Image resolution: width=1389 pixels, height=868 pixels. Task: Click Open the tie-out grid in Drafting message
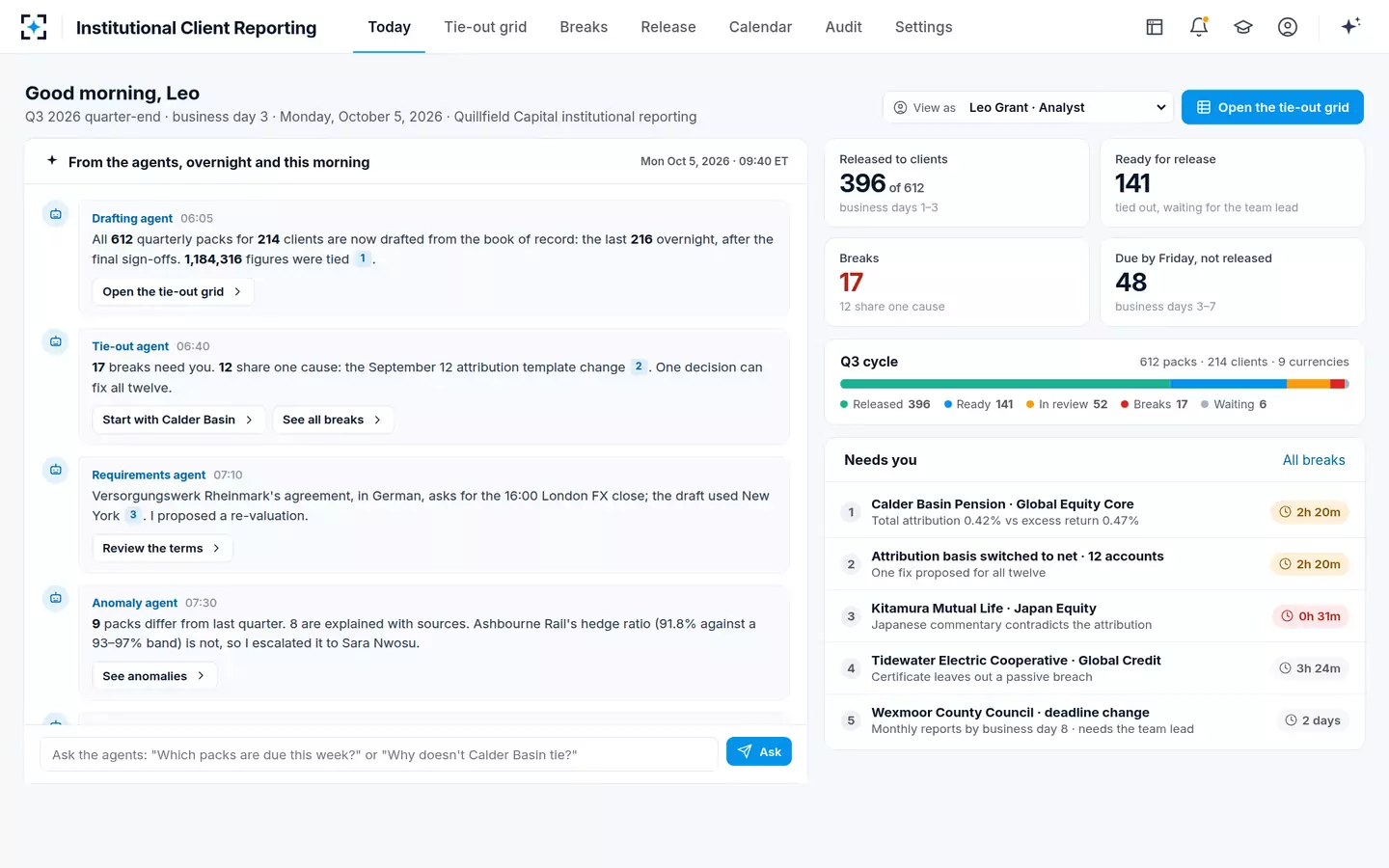click(x=173, y=291)
